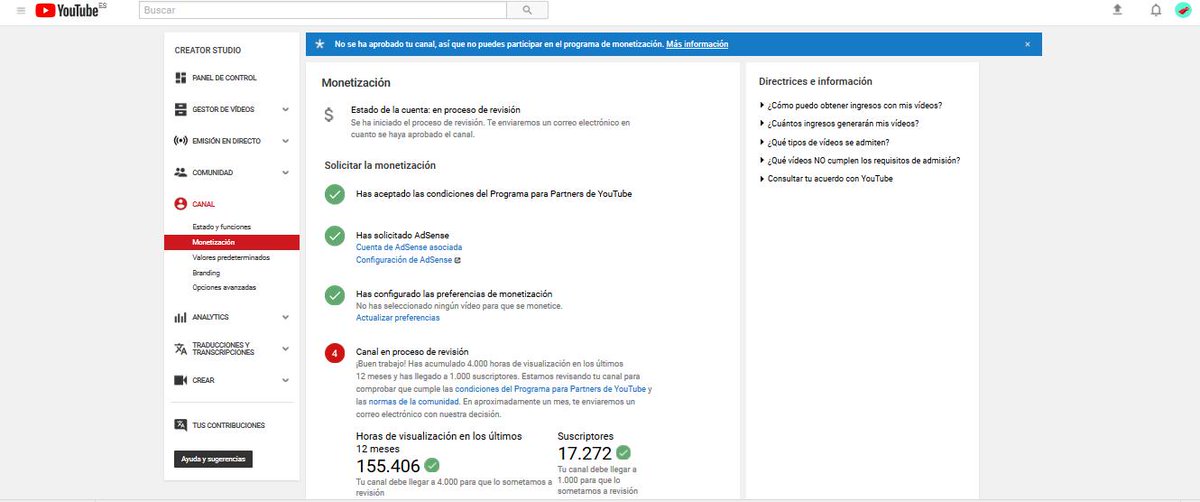This screenshot has width=1200, height=502.
Task: Expand the Emisión en directo section
Action: [x=286, y=141]
